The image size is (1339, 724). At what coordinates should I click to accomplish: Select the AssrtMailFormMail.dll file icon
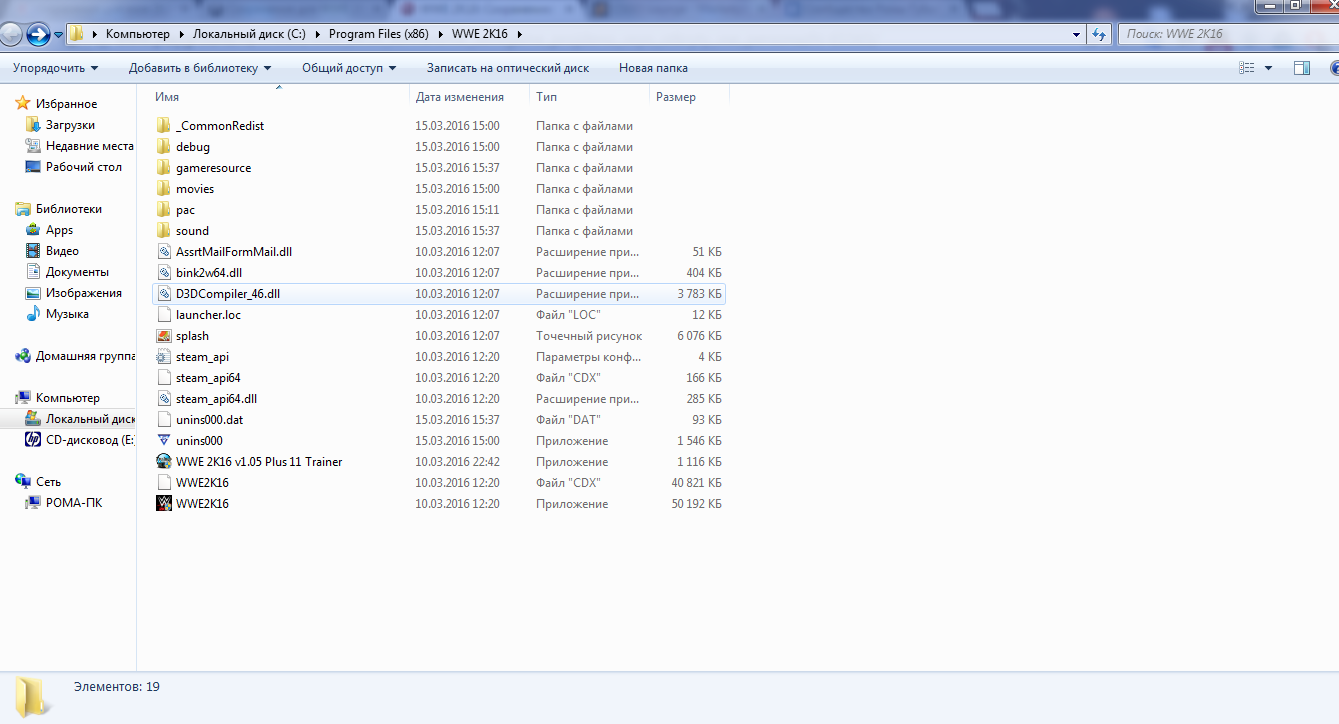tap(165, 252)
